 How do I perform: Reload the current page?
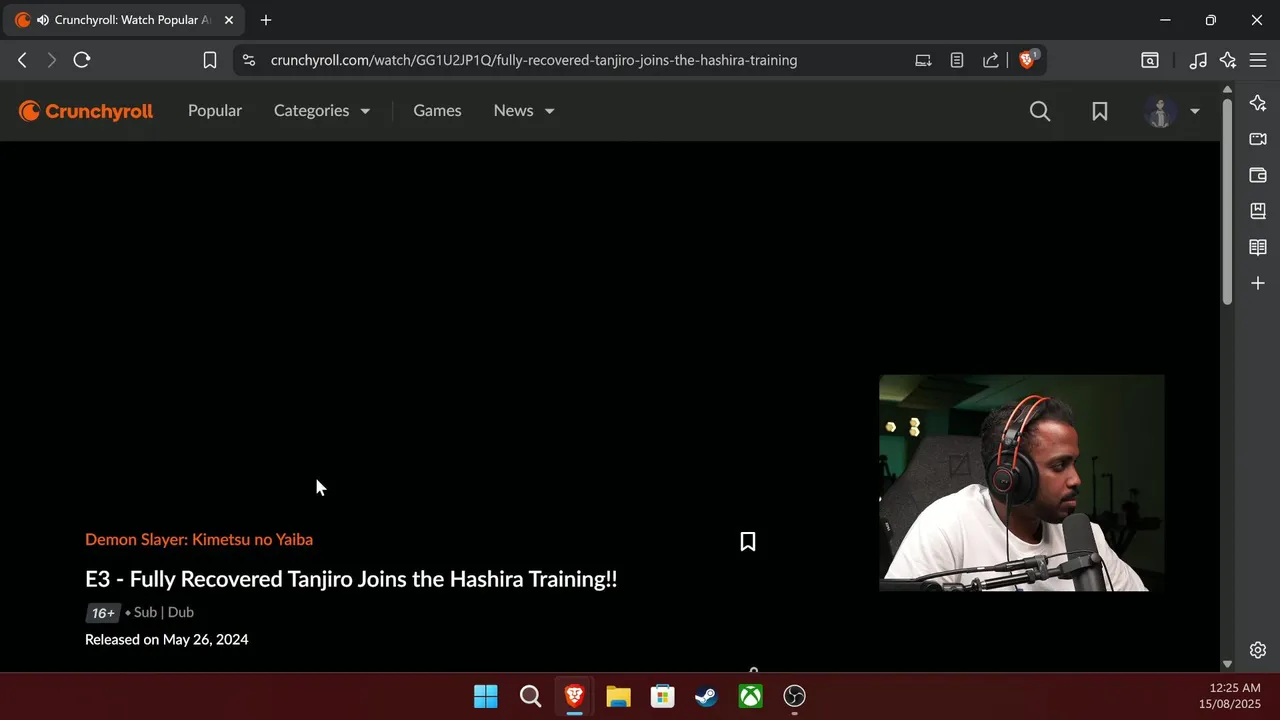pyautogui.click(x=82, y=60)
